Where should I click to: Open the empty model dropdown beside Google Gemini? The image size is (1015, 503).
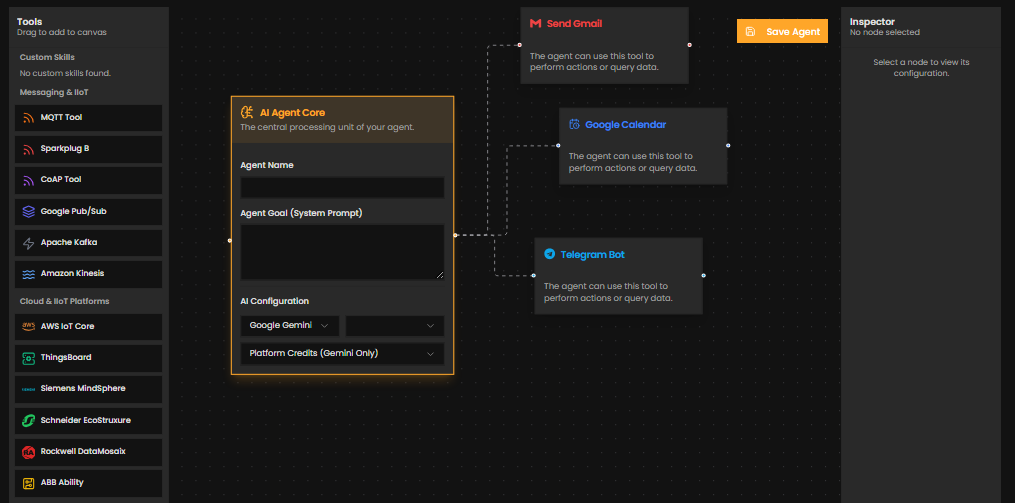395,326
